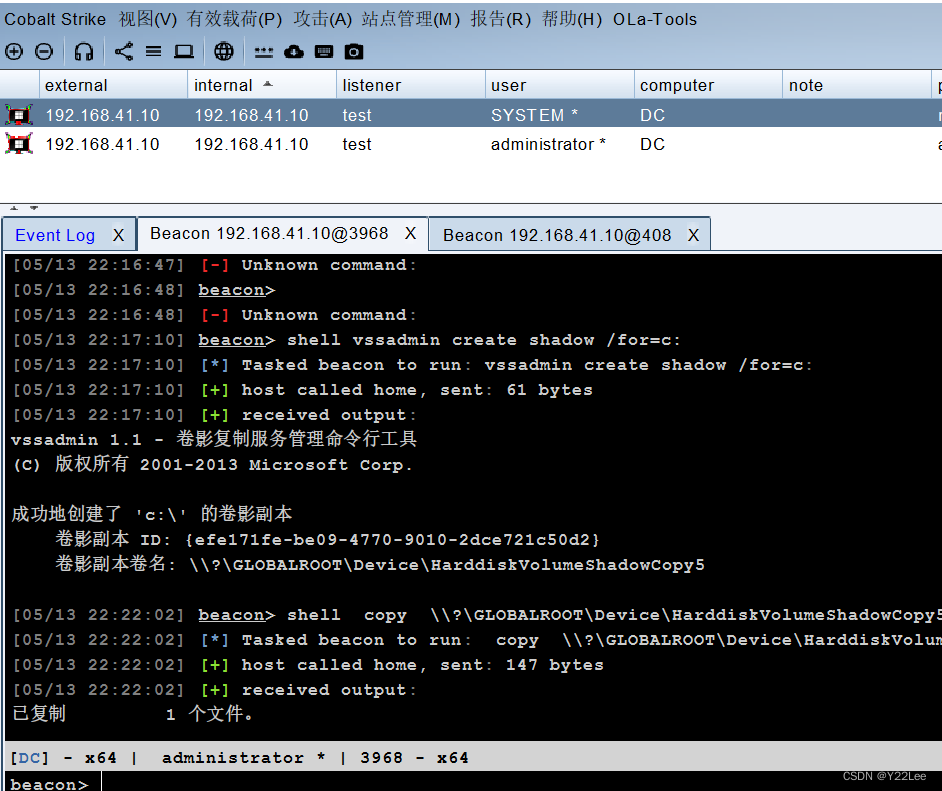Open credentials password icon
942x791 pixels.
pos(263,52)
